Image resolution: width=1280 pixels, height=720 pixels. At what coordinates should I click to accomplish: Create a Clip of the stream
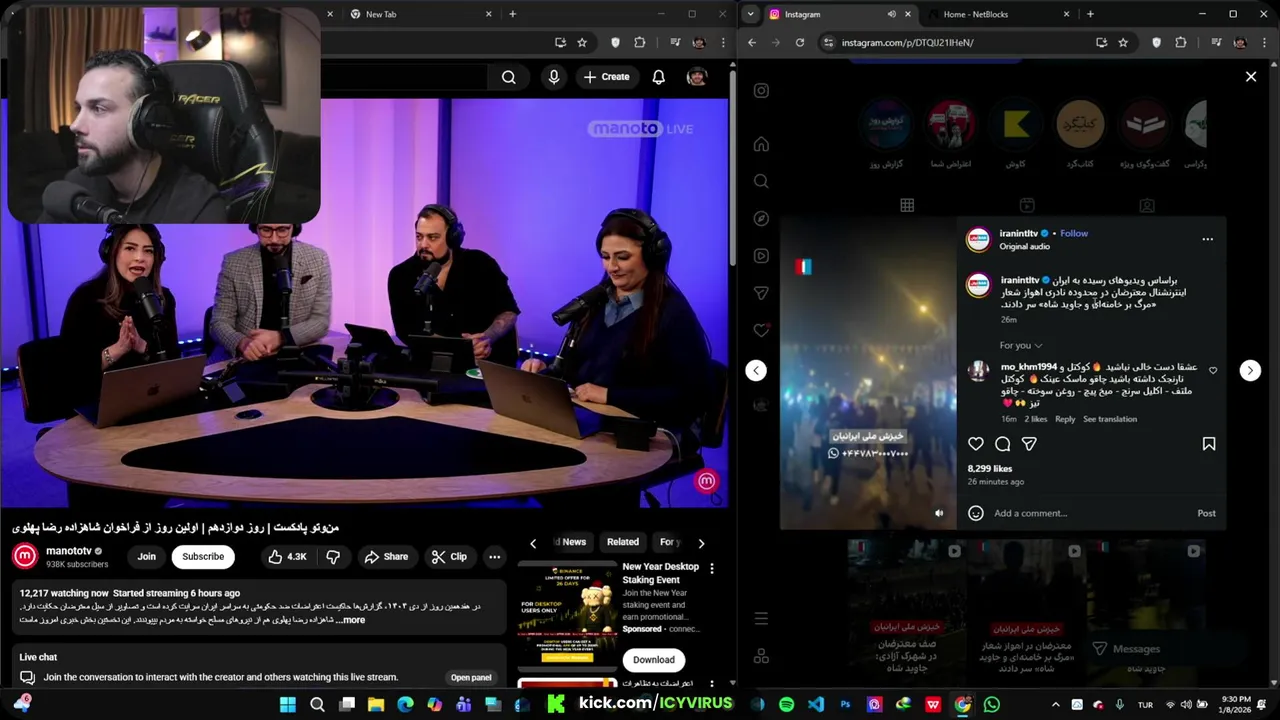point(448,557)
